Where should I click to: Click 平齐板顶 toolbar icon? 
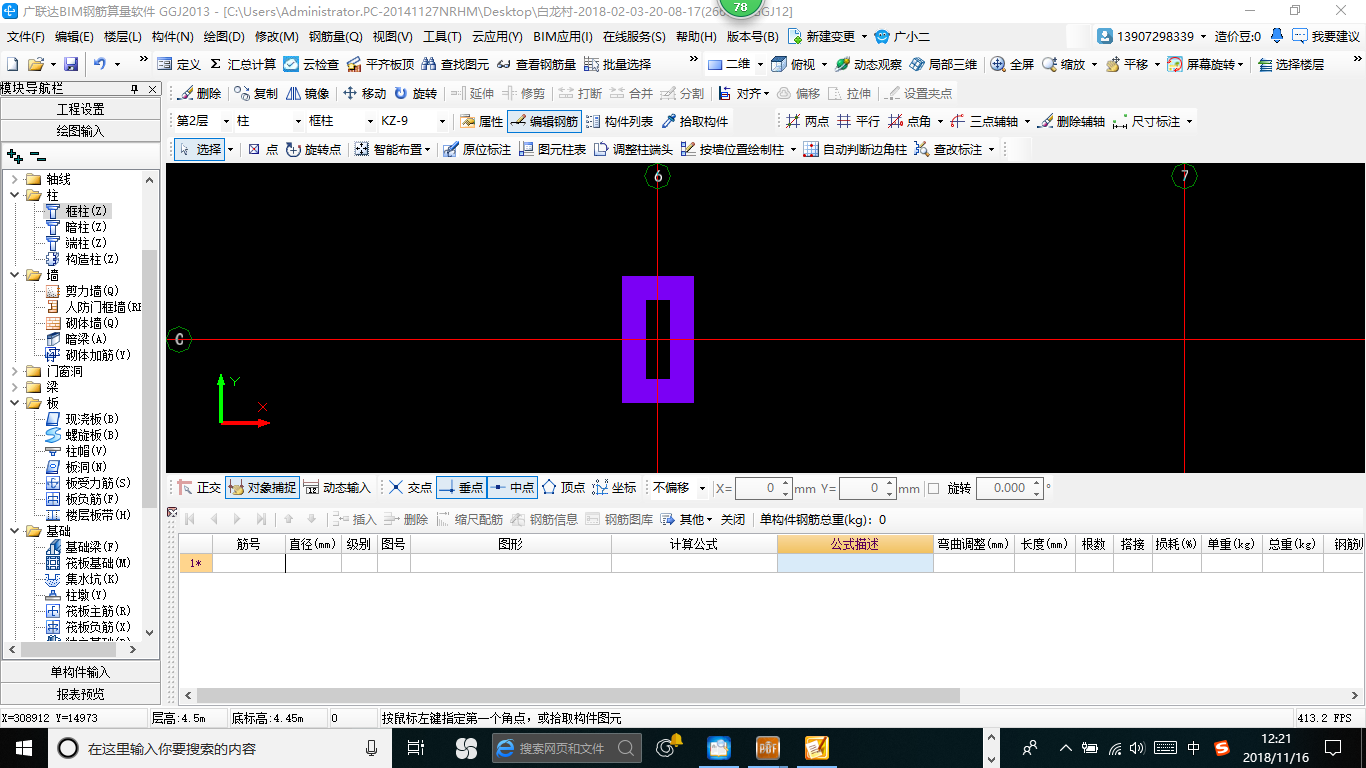pos(379,64)
